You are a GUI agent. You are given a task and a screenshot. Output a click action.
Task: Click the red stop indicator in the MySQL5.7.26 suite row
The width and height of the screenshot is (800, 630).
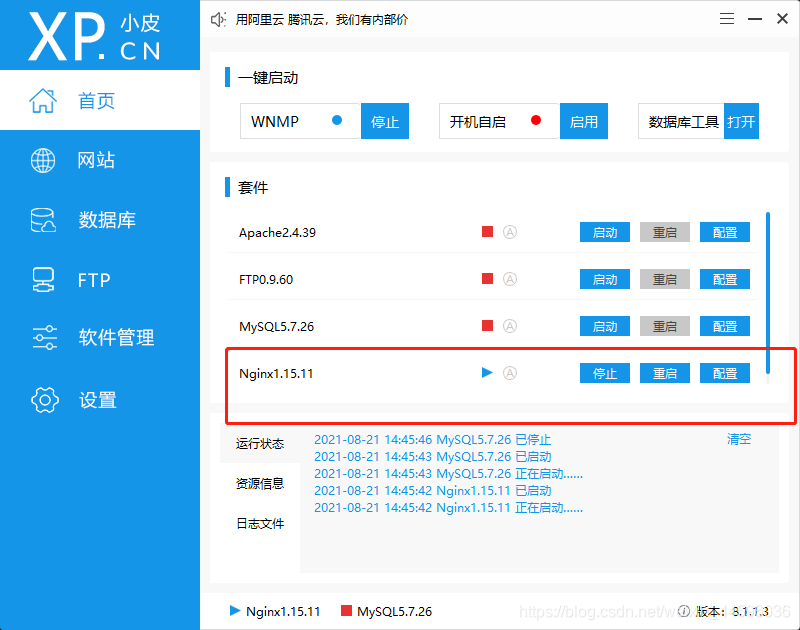487,325
